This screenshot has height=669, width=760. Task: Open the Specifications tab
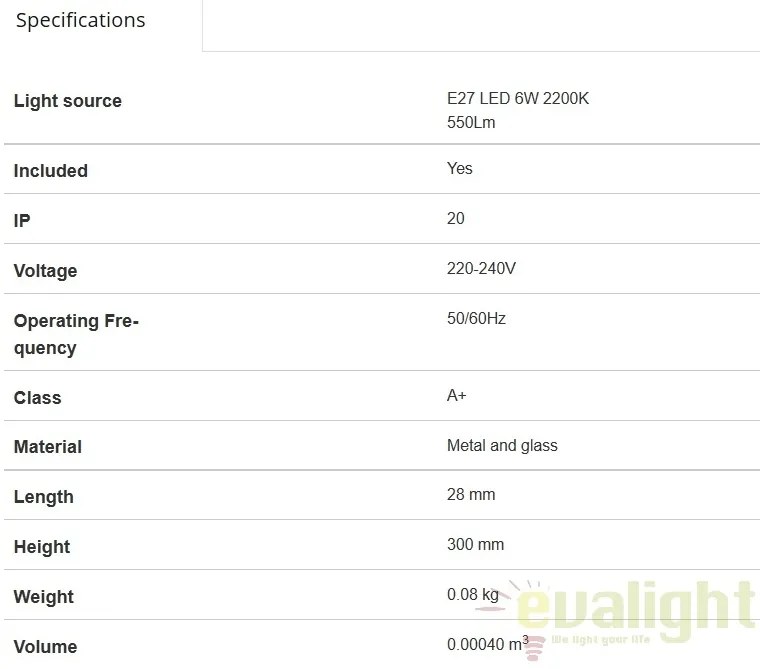[80, 20]
